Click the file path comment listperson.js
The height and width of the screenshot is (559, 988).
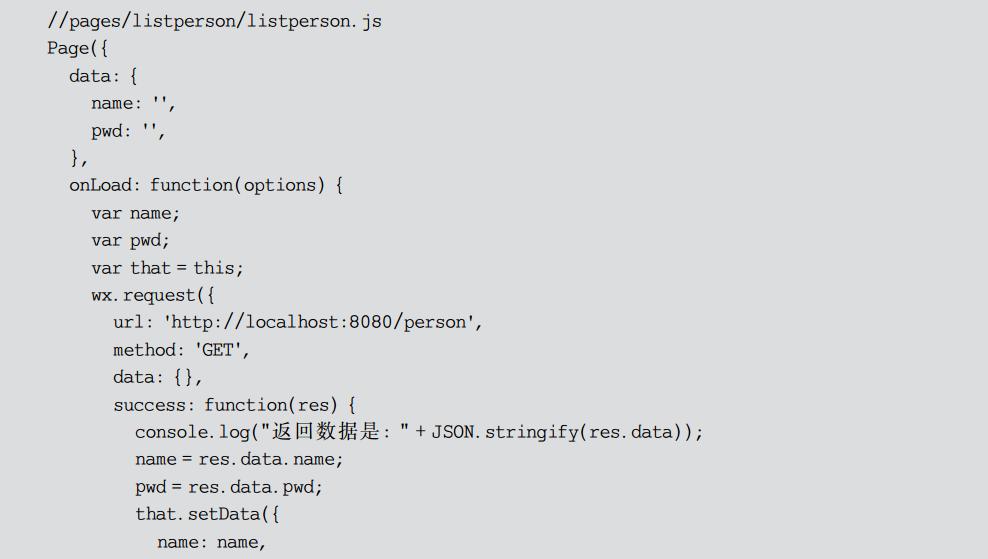tap(214, 21)
